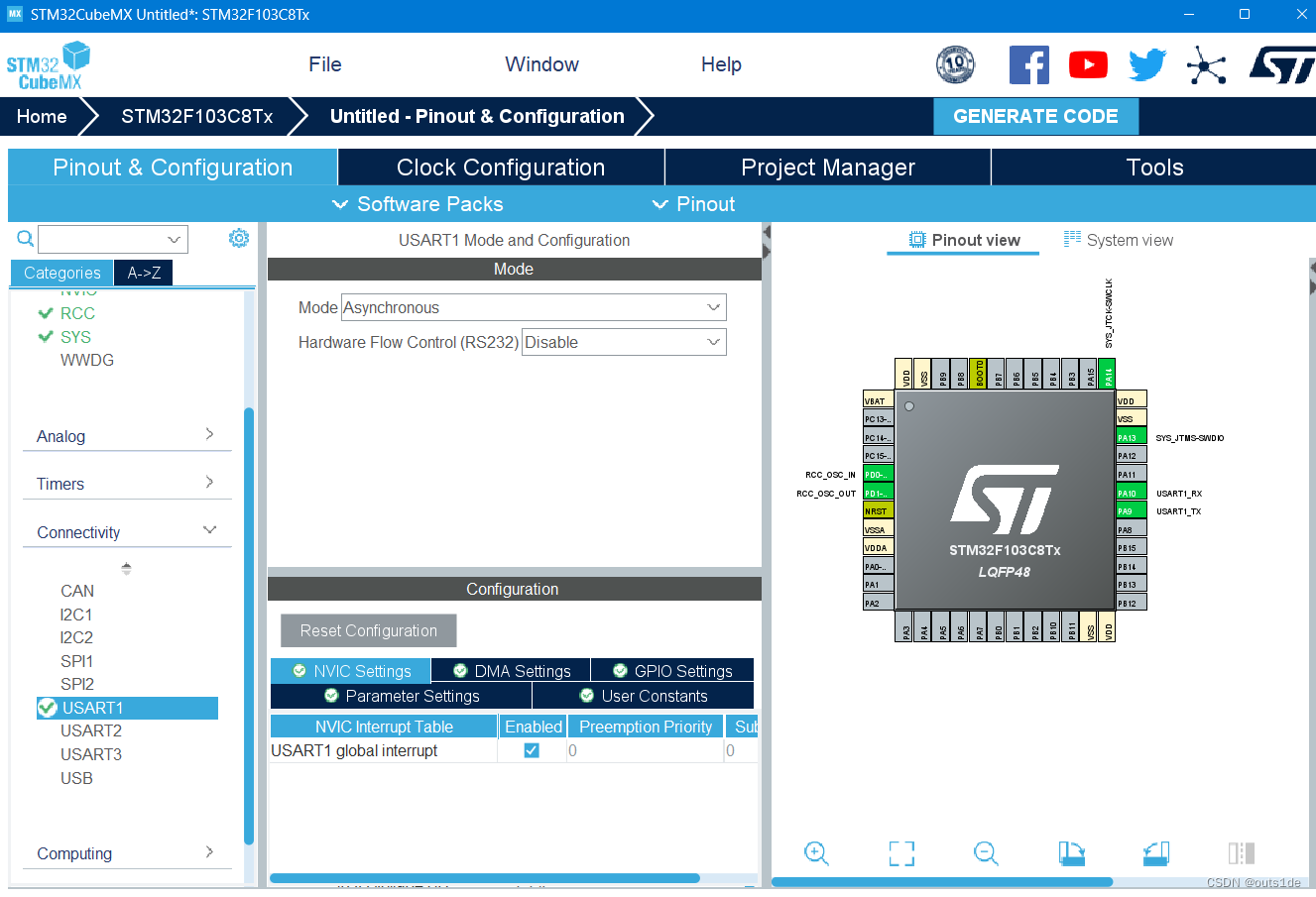Open the settings gear next to search
This screenshot has height=897, width=1316.
click(239, 238)
